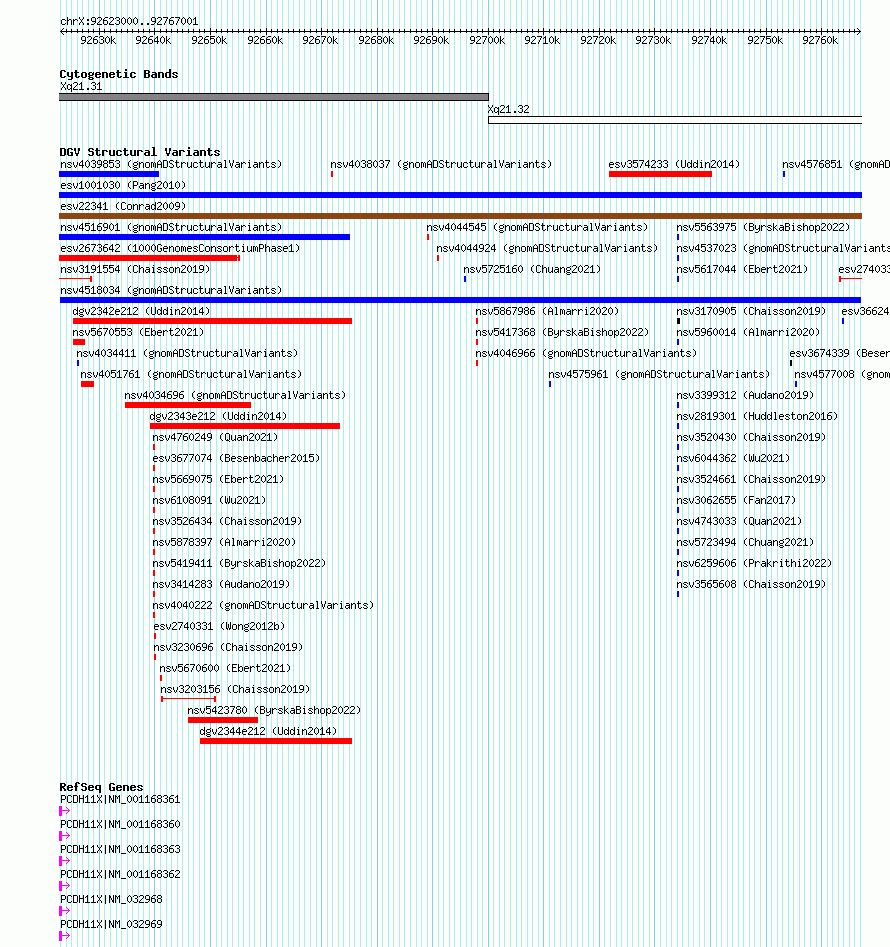Click nsv6044362 (Wu2021) label
890x947 pixels.
point(733,458)
